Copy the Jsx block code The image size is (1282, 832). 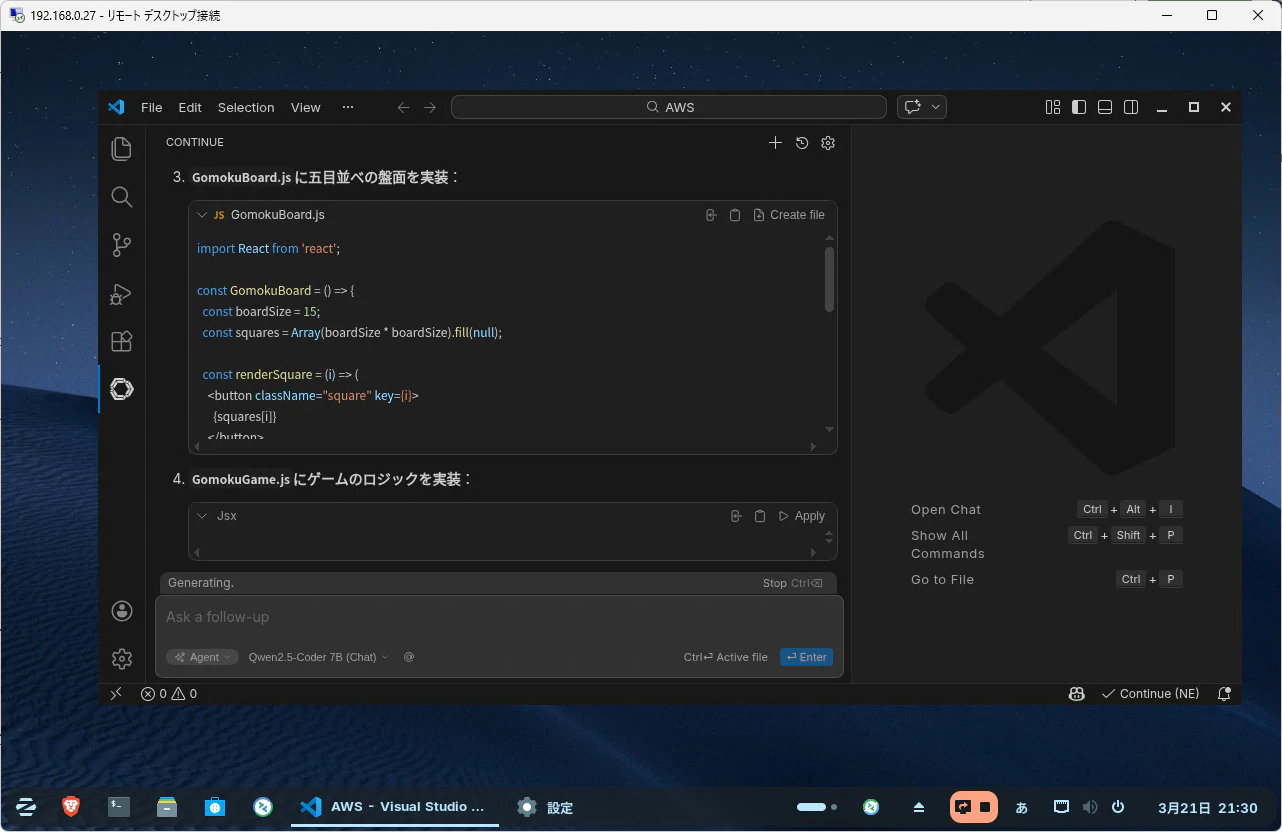[760, 516]
